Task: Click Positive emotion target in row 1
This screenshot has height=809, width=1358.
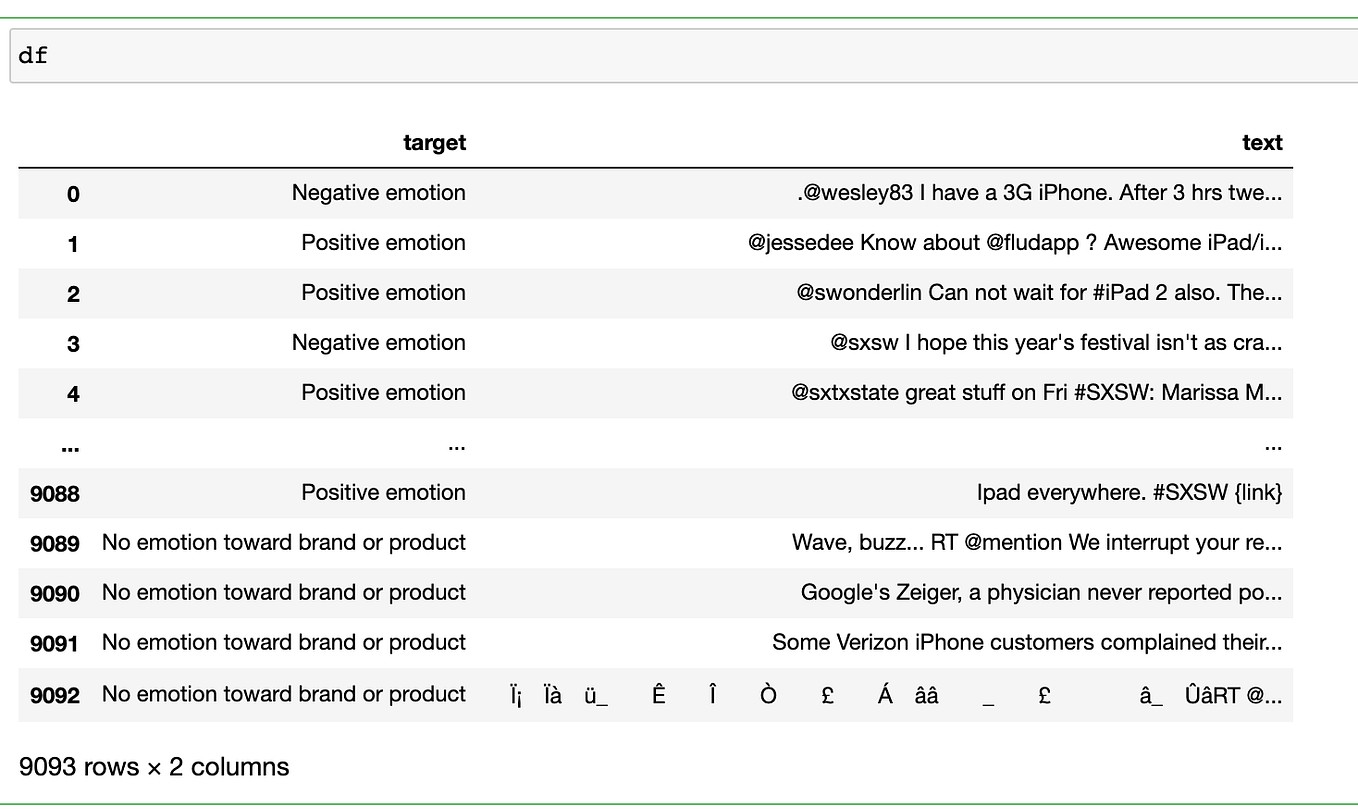Action: 383,243
